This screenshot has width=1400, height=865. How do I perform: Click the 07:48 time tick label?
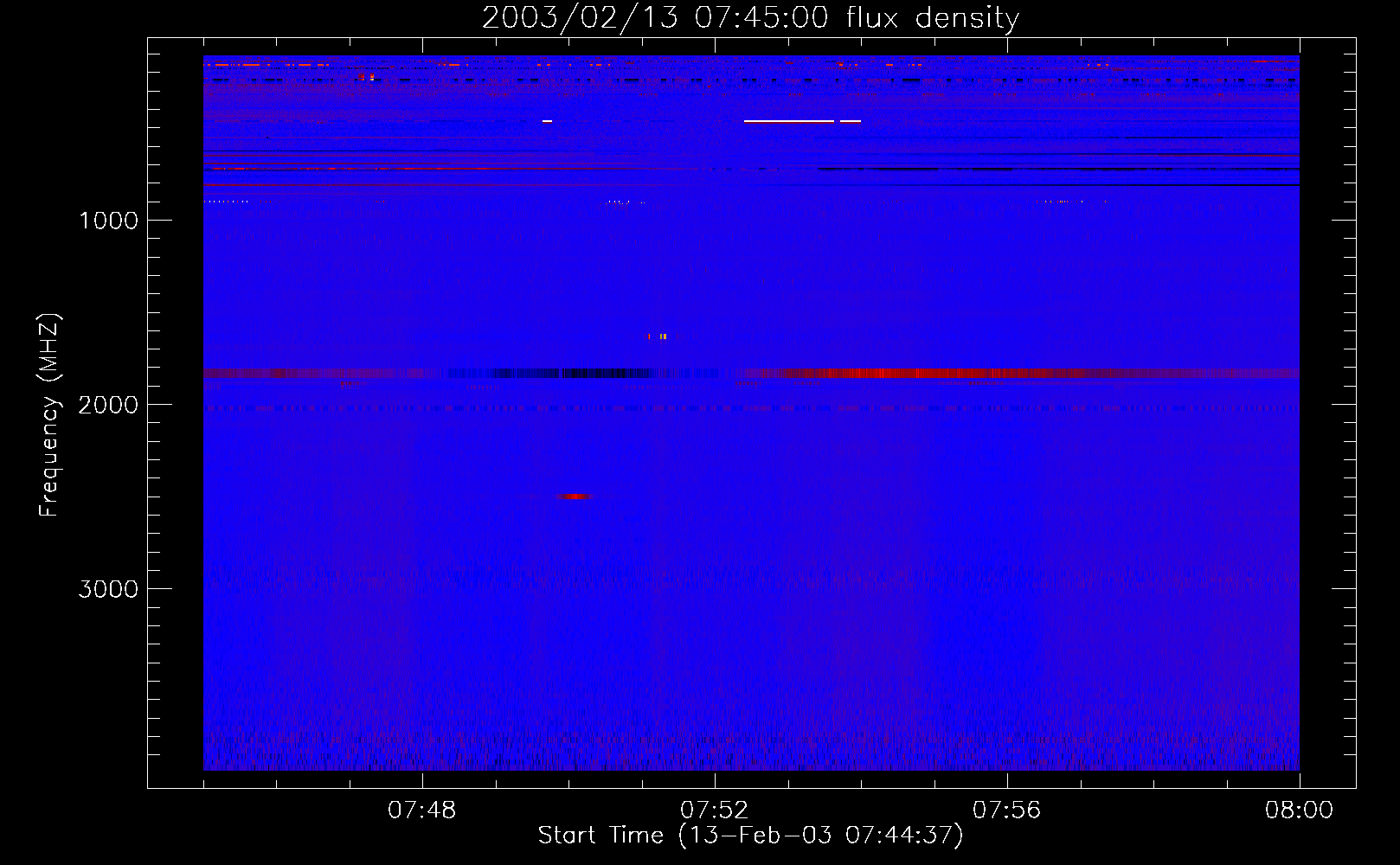[422, 811]
